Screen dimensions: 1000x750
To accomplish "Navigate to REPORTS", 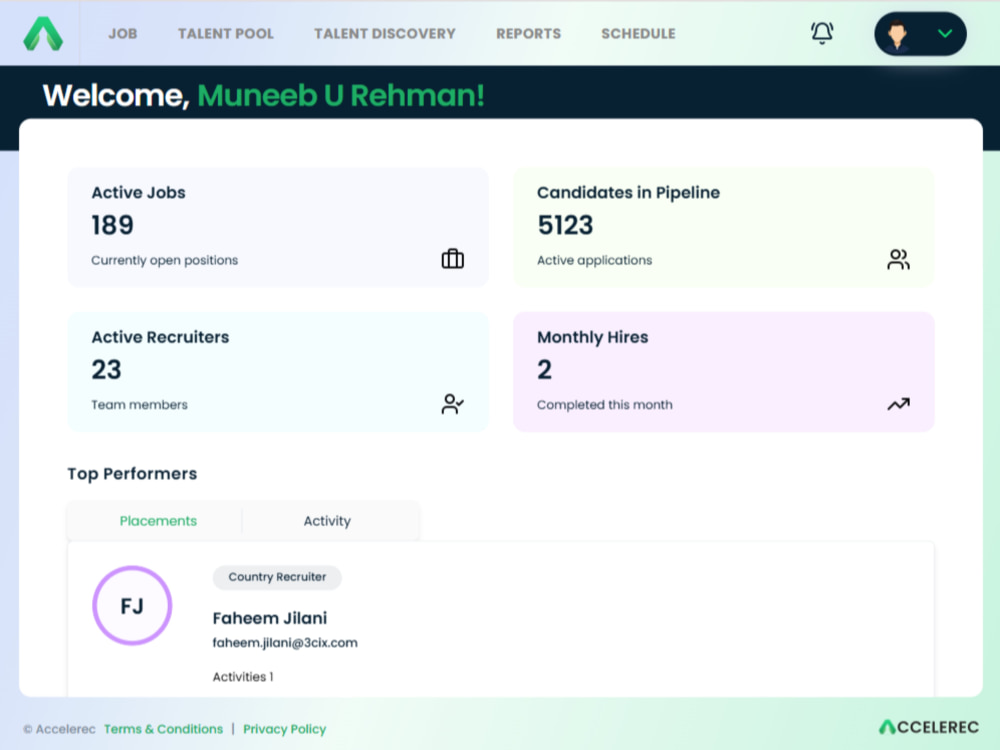I will tap(529, 34).
